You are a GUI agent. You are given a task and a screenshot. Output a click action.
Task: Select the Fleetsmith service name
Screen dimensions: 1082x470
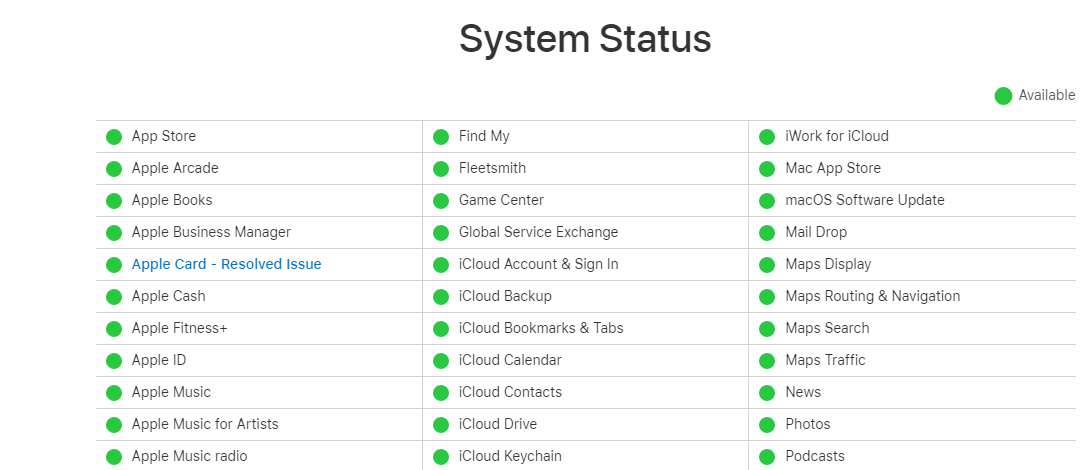(x=492, y=168)
